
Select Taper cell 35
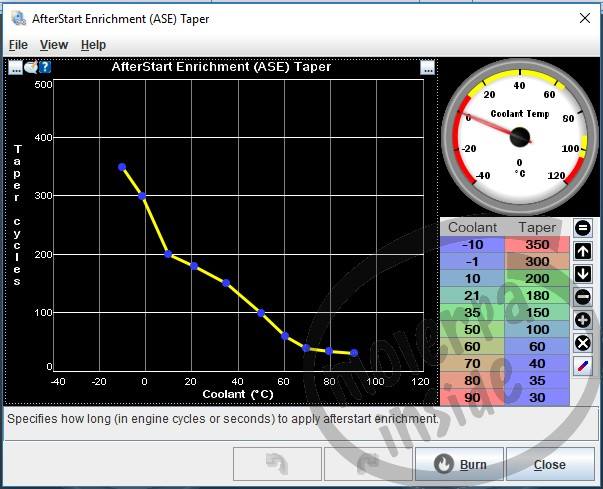tap(537, 380)
